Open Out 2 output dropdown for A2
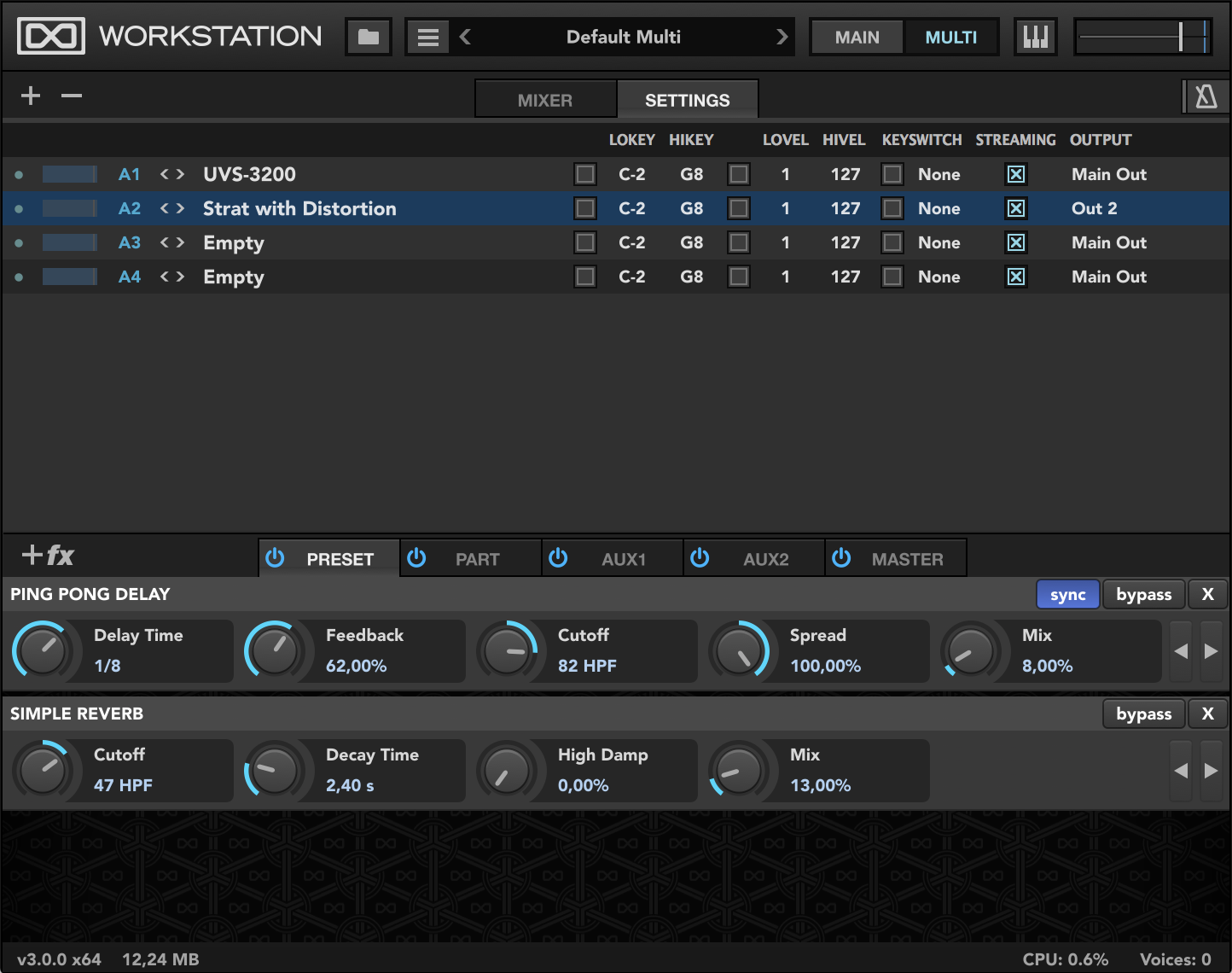Image resolution: width=1232 pixels, height=973 pixels. pyautogui.click(x=1095, y=208)
